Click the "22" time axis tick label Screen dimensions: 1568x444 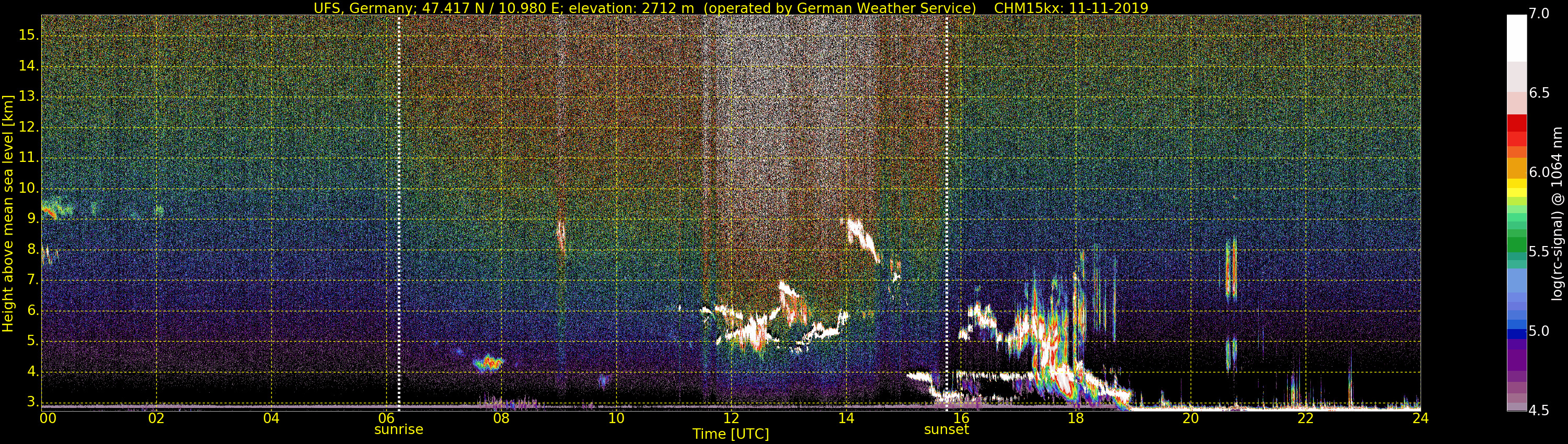click(1306, 418)
